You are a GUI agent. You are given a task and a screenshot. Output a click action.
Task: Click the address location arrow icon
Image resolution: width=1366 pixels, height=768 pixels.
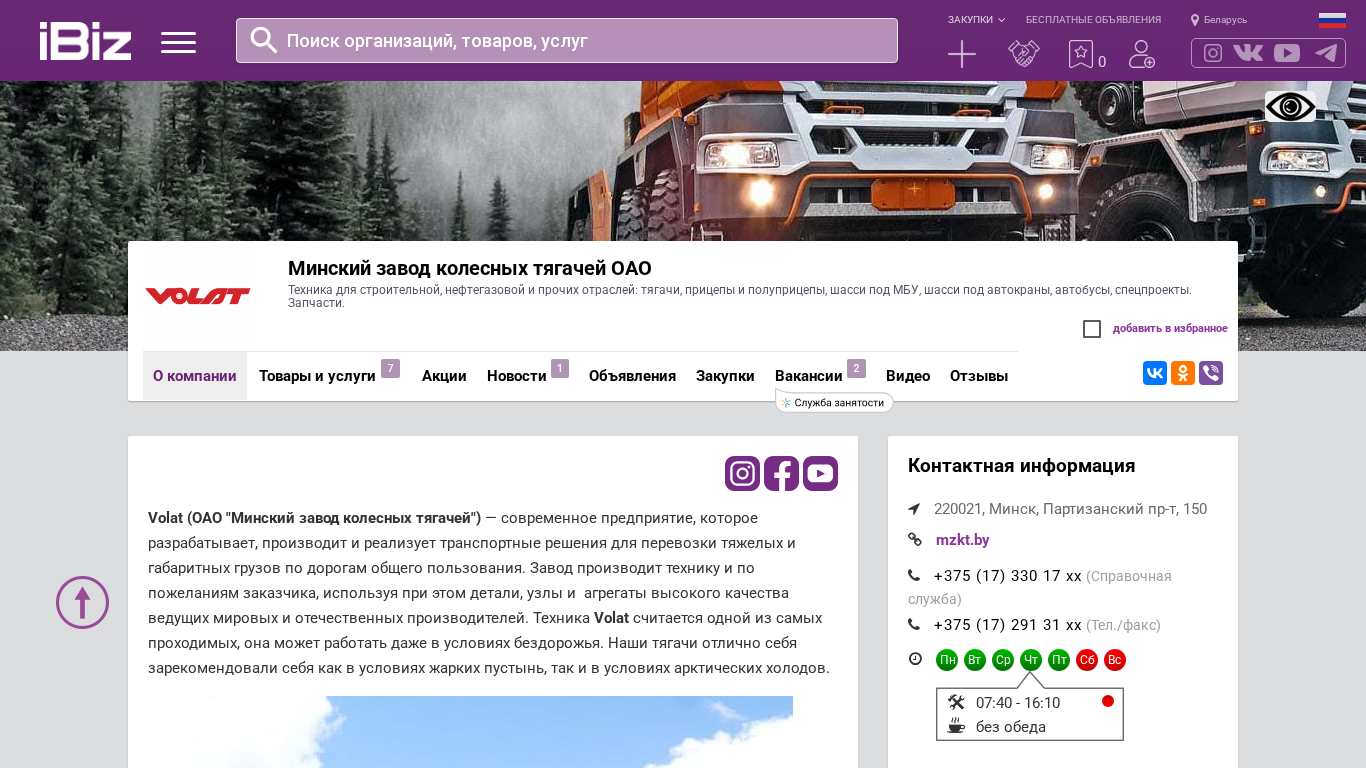(x=914, y=509)
